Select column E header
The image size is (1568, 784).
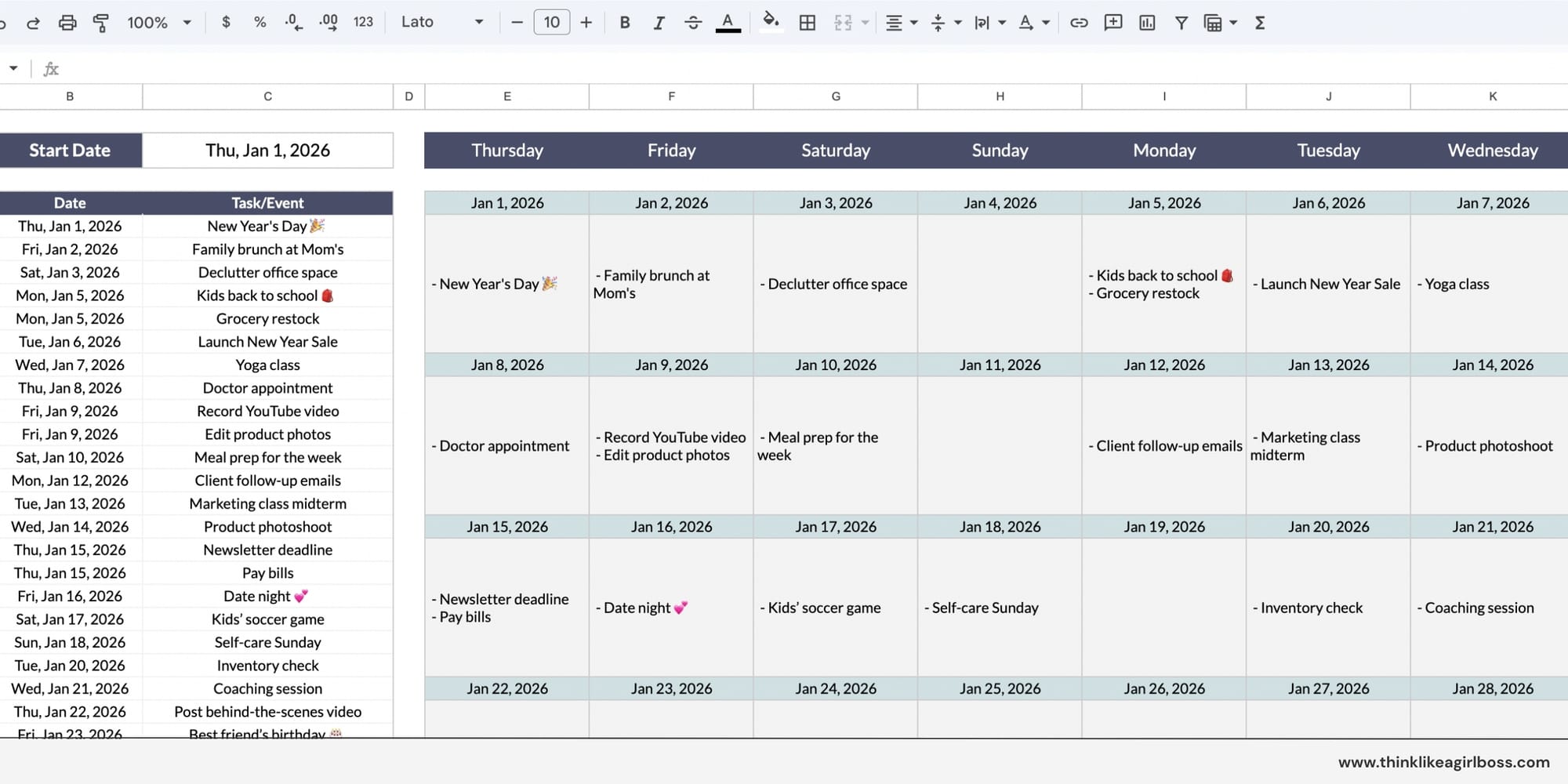point(507,96)
